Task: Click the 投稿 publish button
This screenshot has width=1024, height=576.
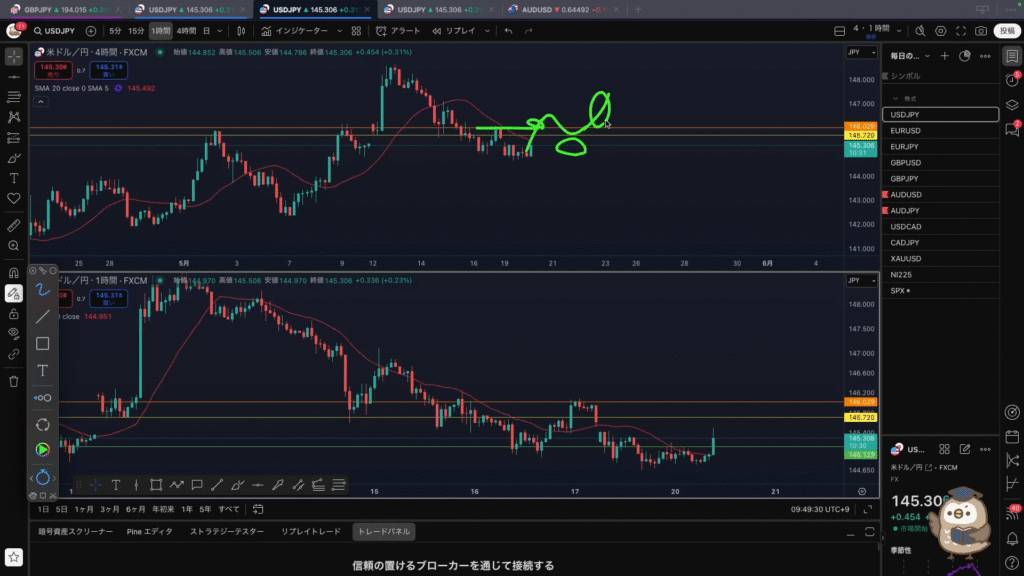Action: click(x=1007, y=31)
